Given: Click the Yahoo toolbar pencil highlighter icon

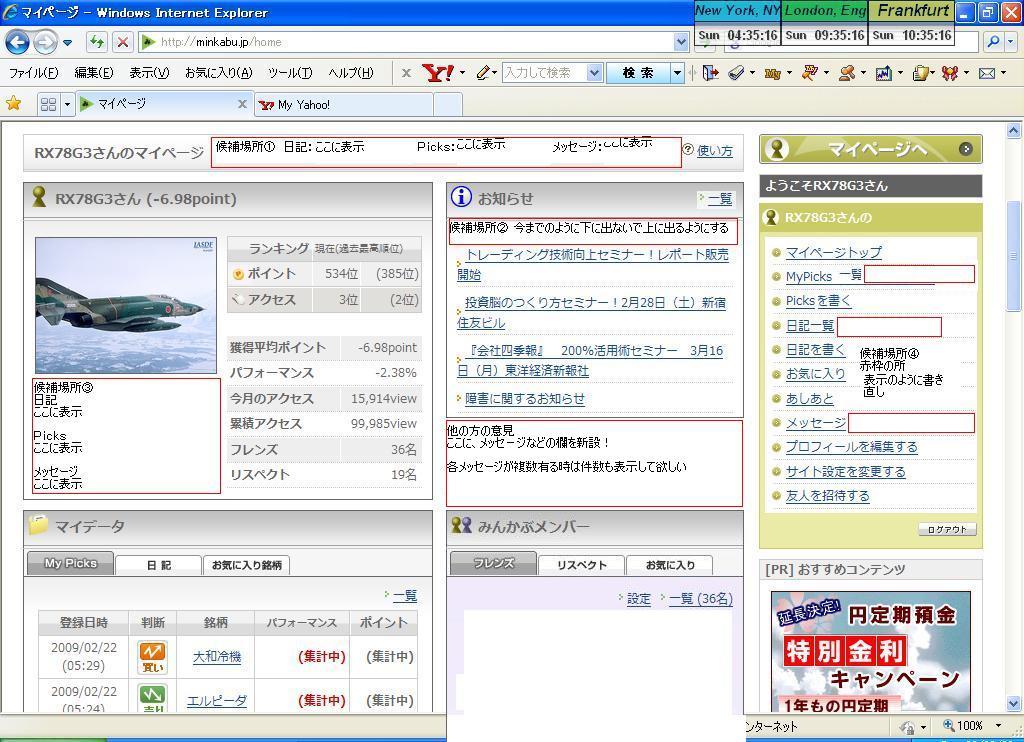Looking at the screenshot, I should (483, 73).
